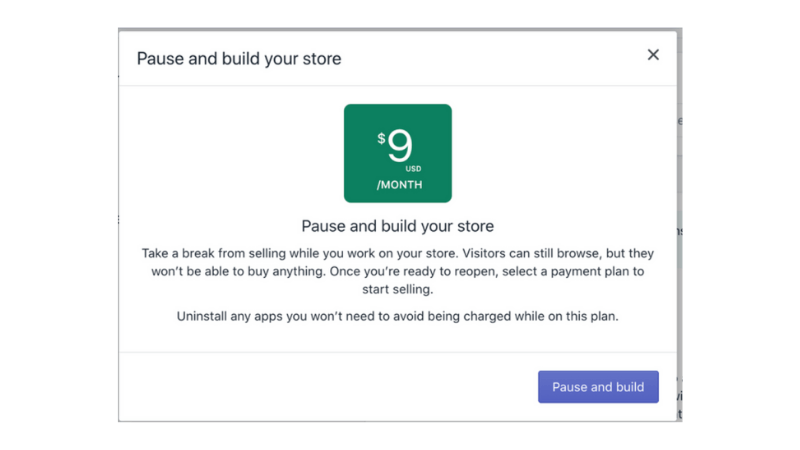Image resolution: width=800 pixels, height=450 pixels.
Task: Click empty footer area beside Pause button
Action: 327,387
